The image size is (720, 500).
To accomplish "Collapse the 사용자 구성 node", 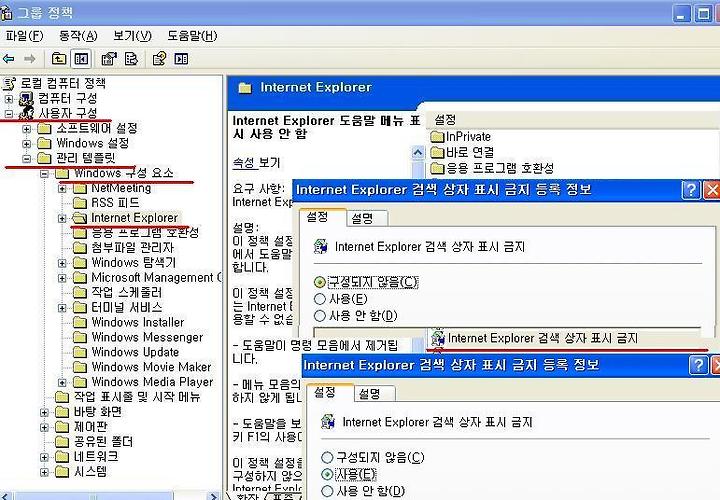I will 9,113.
